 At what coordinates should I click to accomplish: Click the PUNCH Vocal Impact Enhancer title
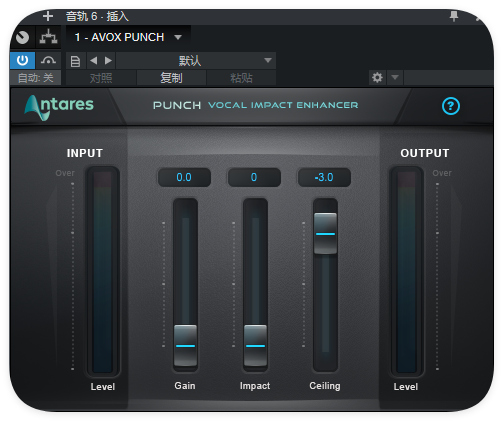pos(255,105)
